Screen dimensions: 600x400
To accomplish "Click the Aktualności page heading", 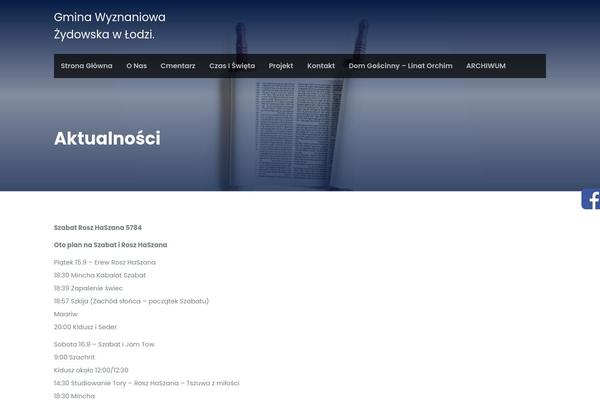I will point(107,138).
